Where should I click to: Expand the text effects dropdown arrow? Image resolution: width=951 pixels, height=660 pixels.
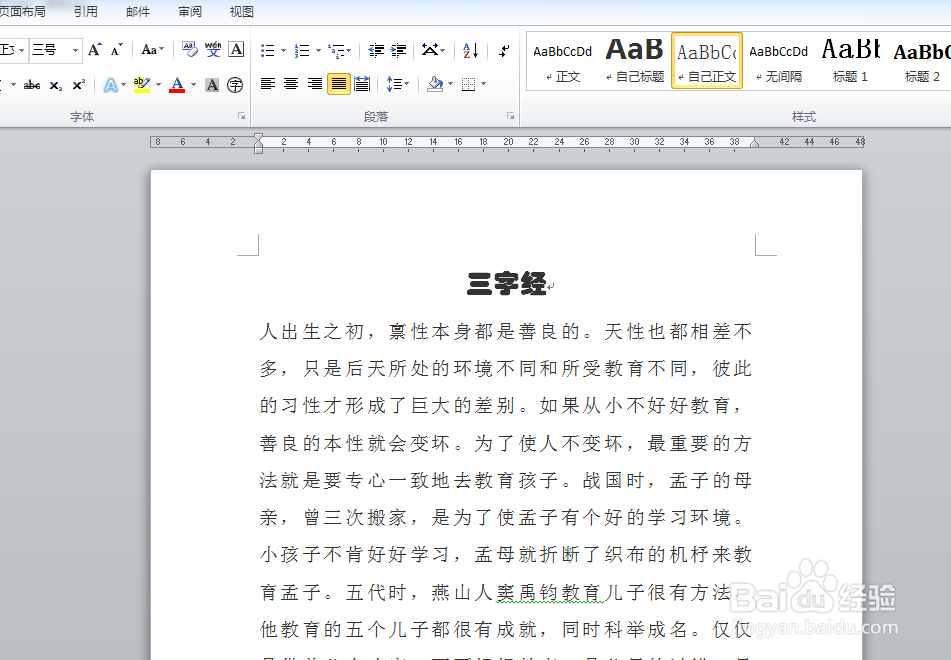coord(124,85)
